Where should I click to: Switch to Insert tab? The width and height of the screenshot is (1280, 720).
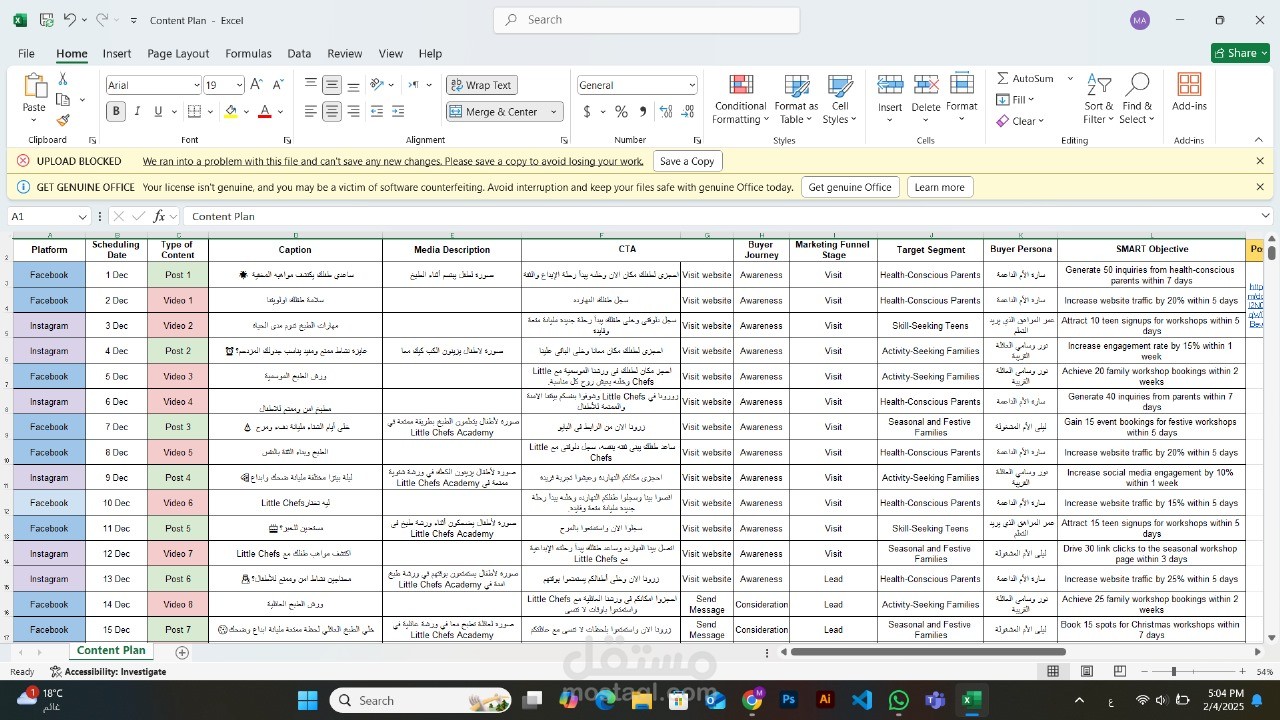117,54
